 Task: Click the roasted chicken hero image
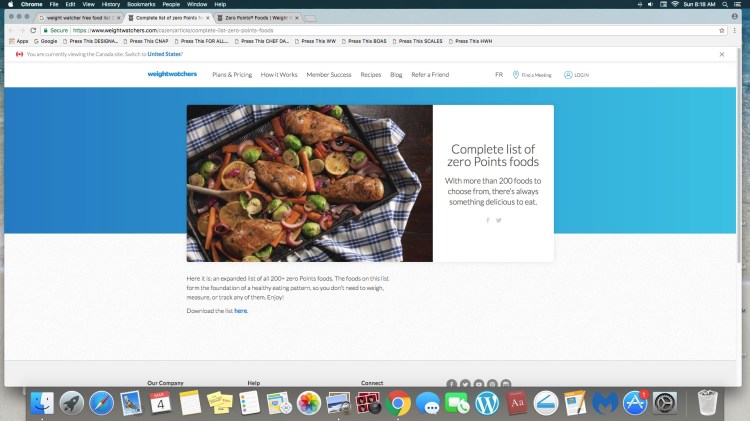coord(309,183)
